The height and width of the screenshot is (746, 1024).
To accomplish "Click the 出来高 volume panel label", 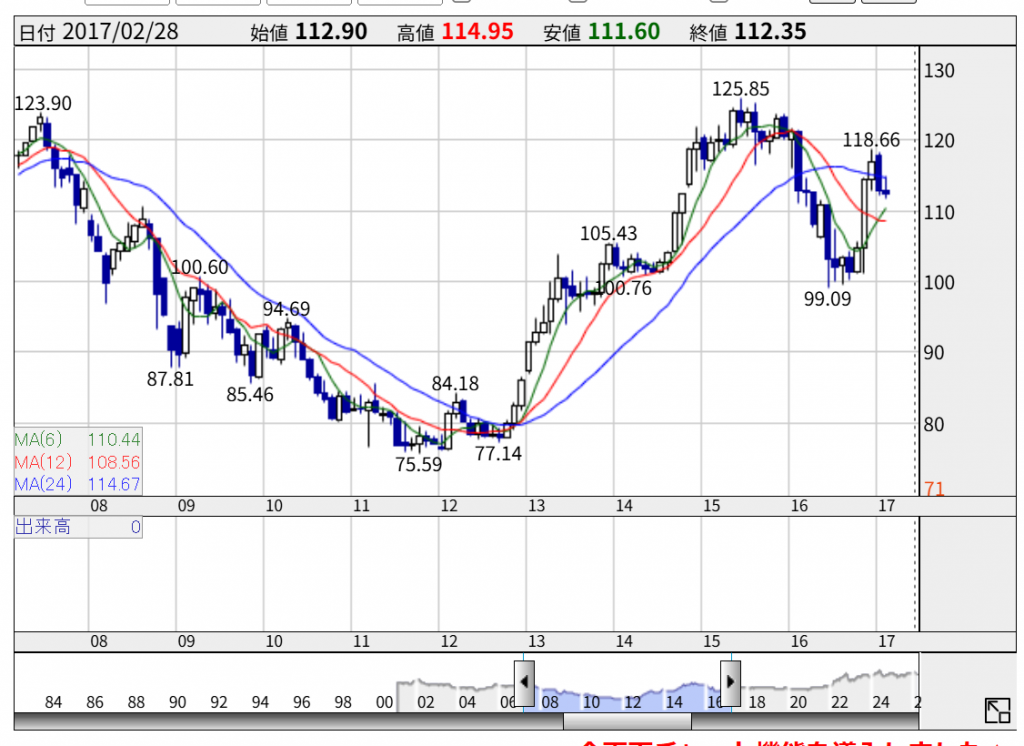I will pos(43,527).
